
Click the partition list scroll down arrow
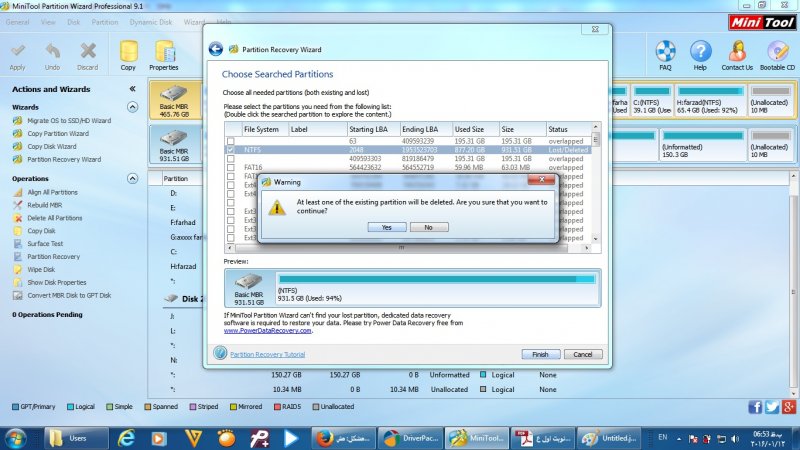(x=595, y=238)
